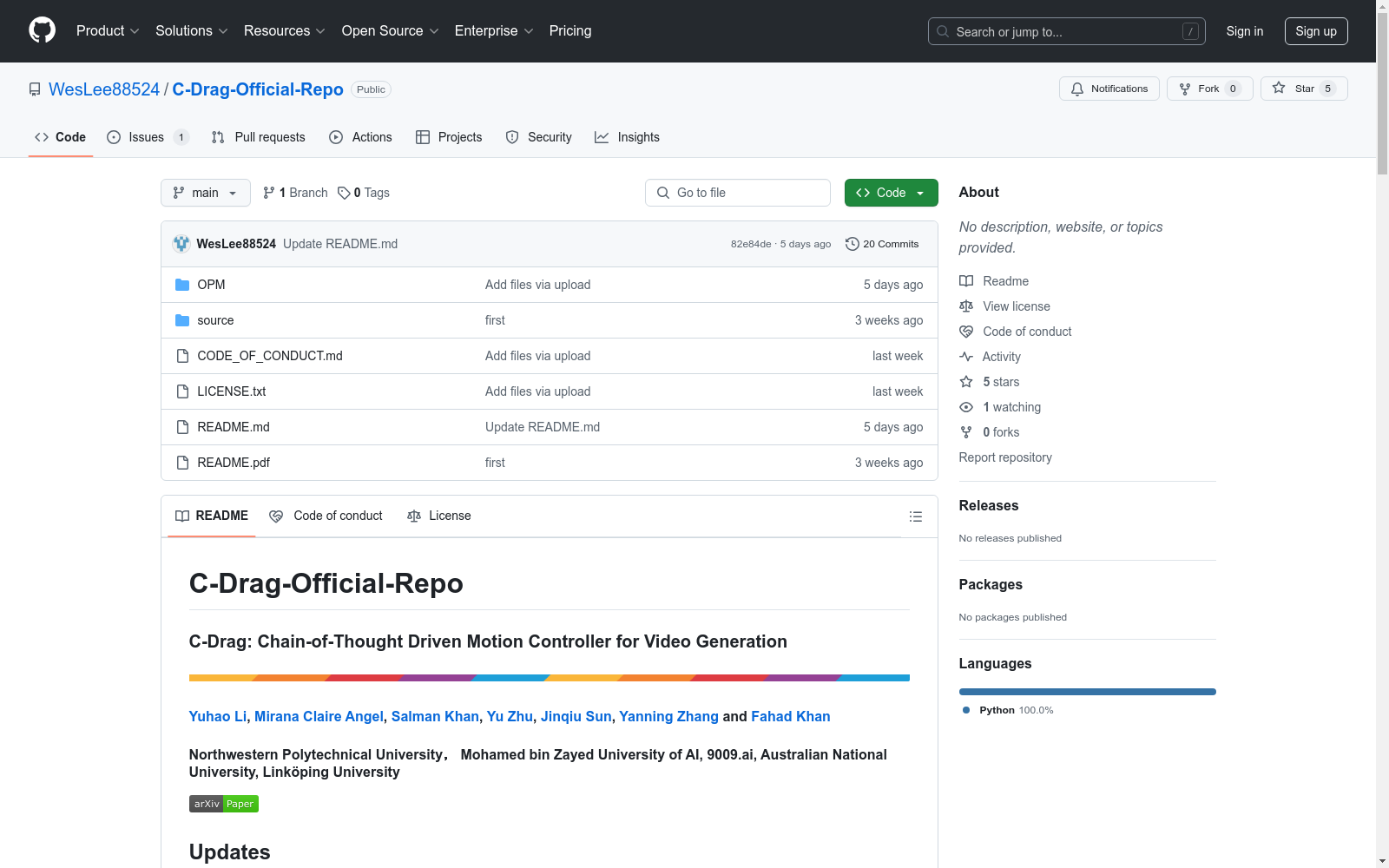Expand the Solutions menu
The image size is (1389, 868).
[192, 30]
